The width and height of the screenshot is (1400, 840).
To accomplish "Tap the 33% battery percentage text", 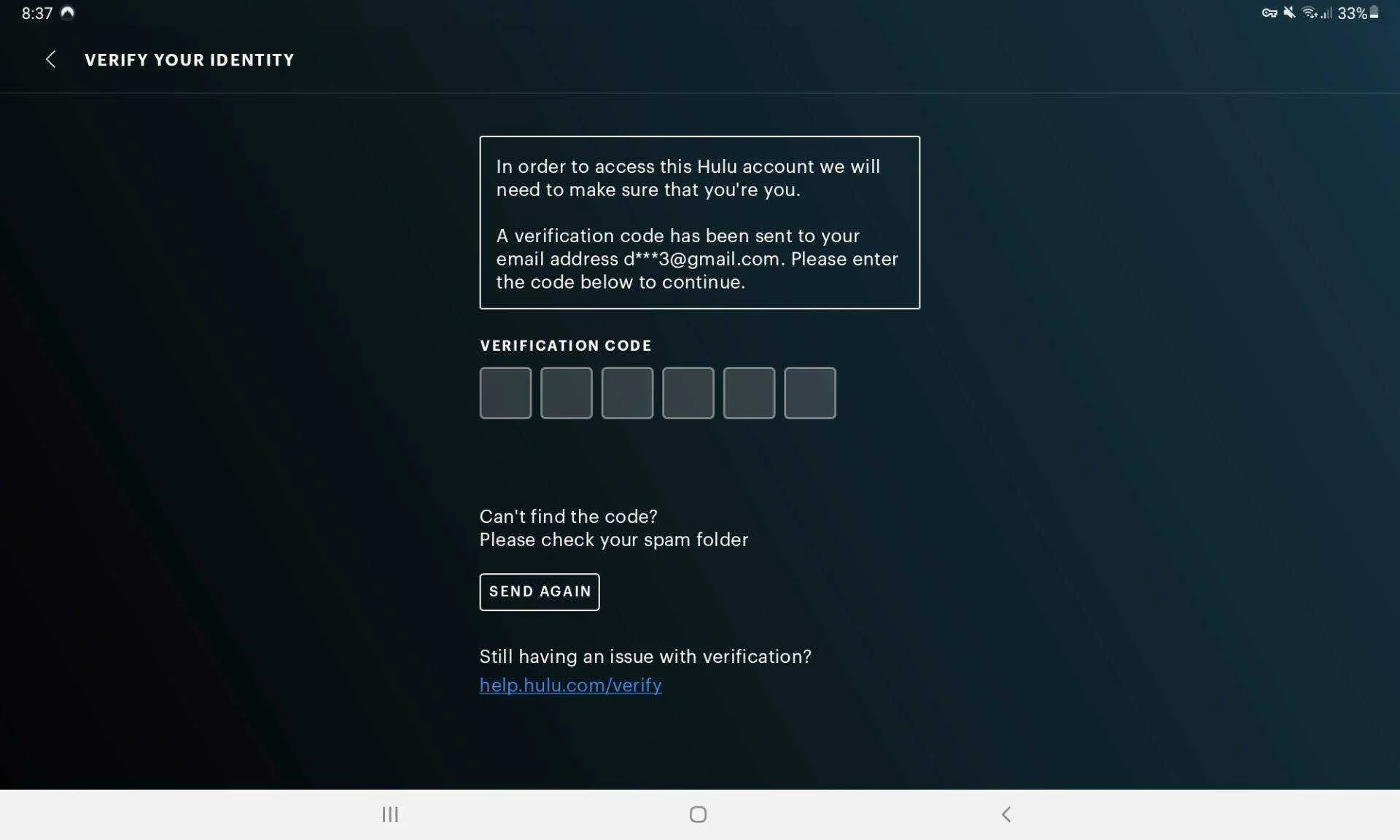I will click(1352, 13).
